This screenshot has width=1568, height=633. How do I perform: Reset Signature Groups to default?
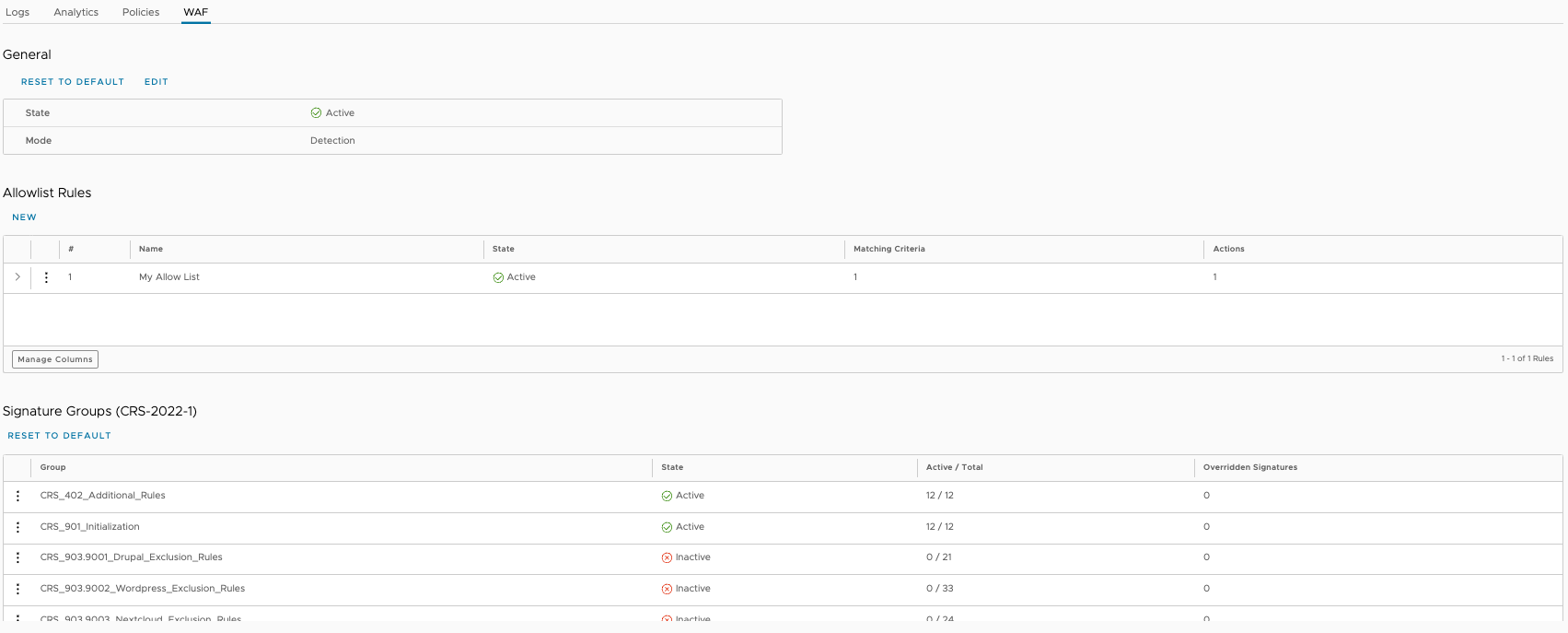(59, 436)
